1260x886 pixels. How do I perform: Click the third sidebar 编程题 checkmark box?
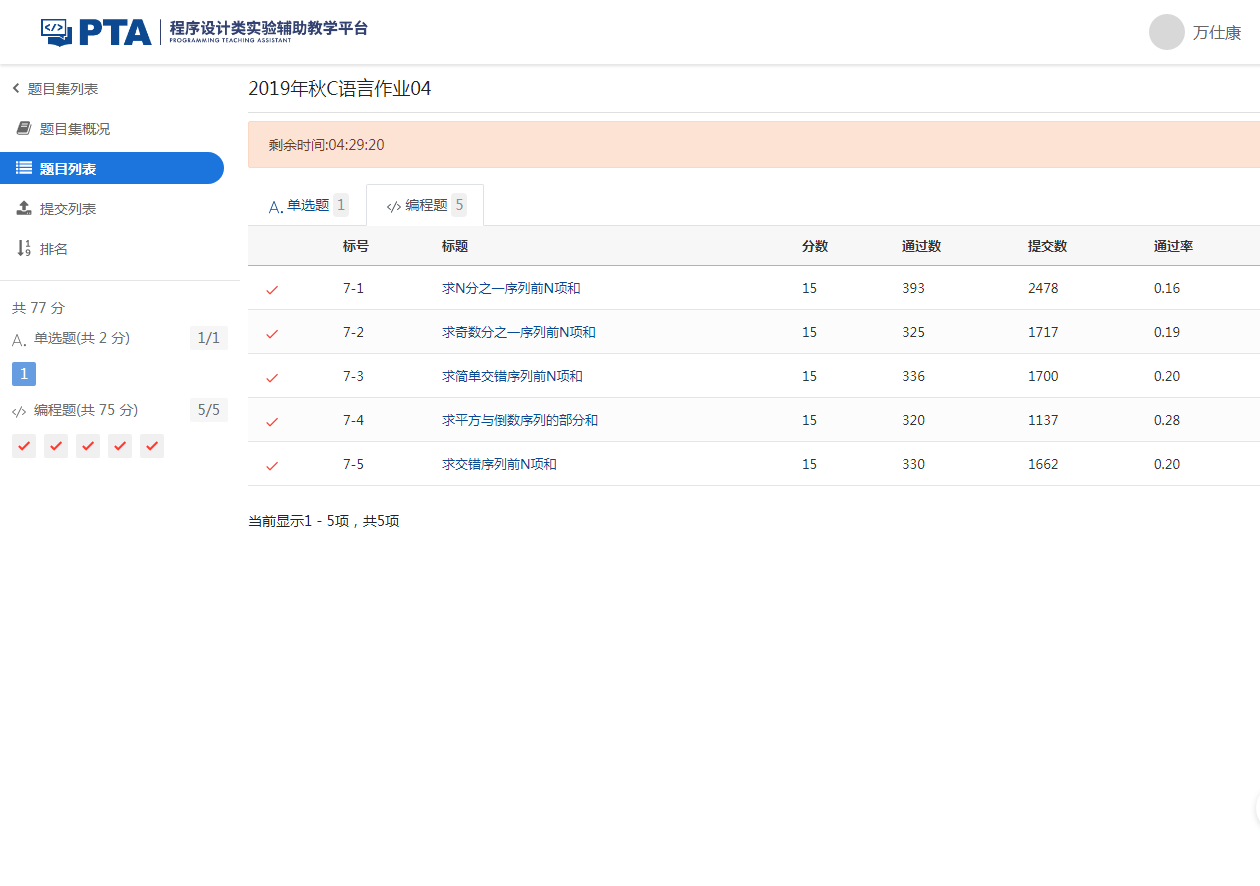[x=88, y=446]
